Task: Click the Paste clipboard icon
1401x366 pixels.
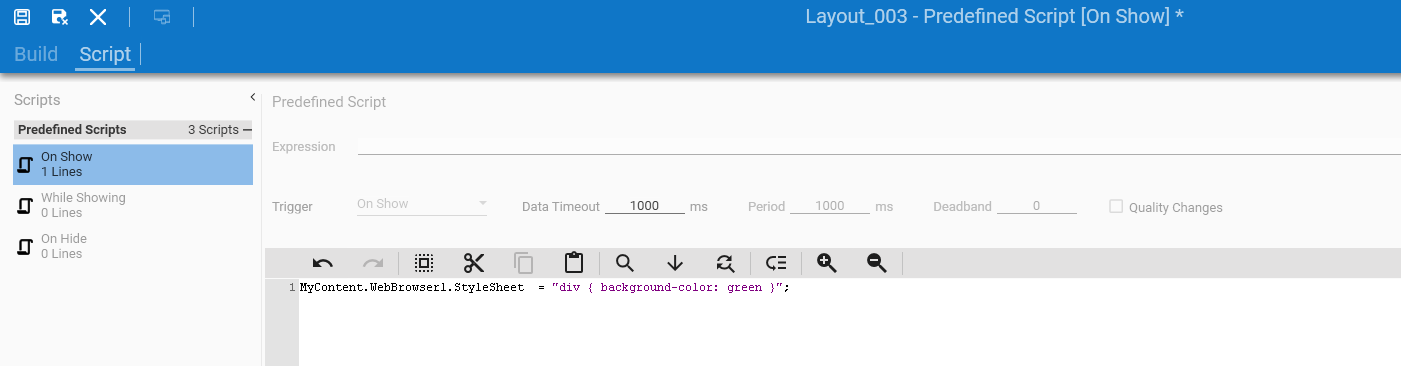Action: pos(574,263)
